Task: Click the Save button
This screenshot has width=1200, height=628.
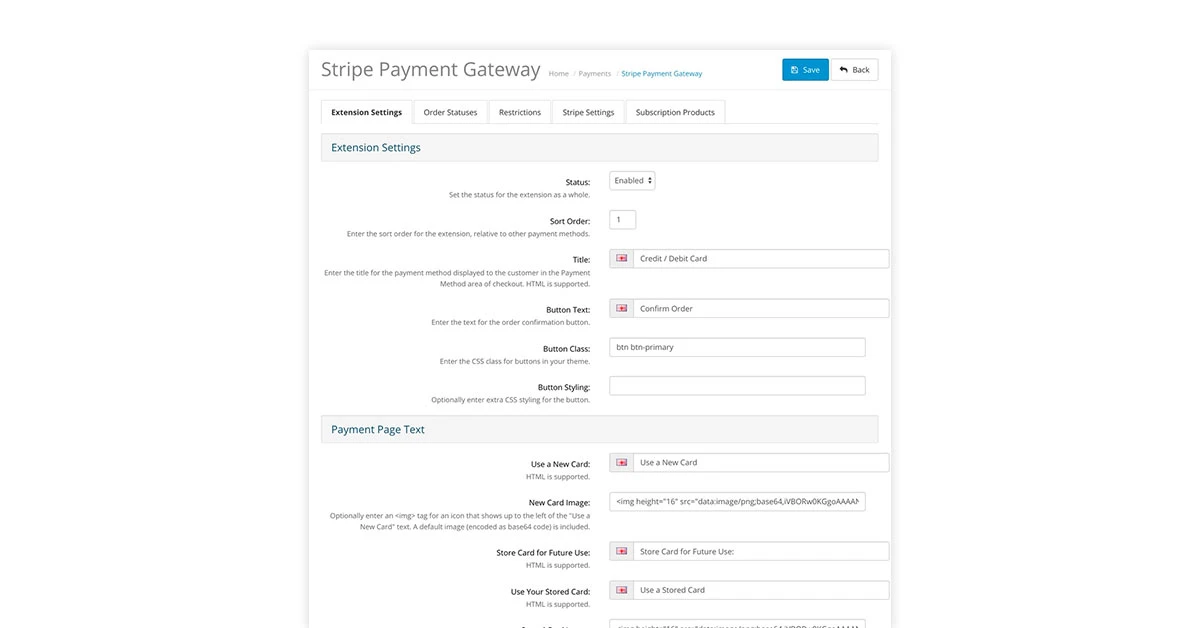Action: pyautogui.click(x=805, y=69)
